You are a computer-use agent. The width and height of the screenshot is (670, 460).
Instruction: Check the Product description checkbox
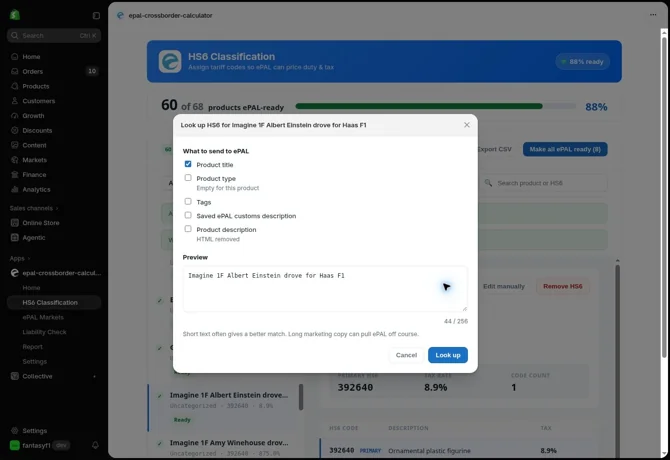[188, 229]
